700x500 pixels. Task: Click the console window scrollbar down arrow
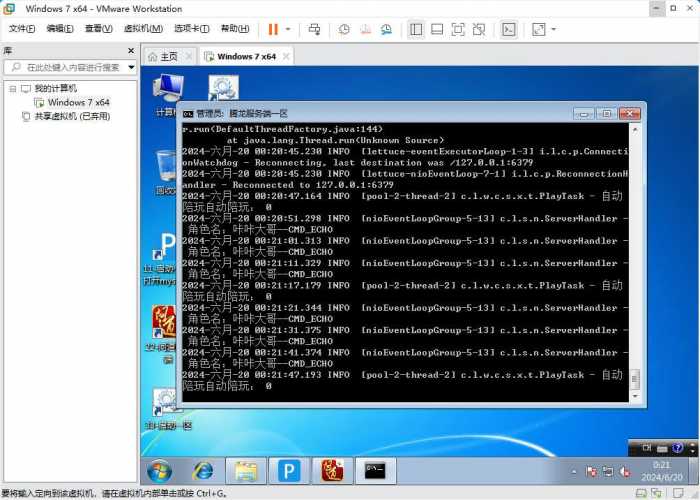(635, 396)
